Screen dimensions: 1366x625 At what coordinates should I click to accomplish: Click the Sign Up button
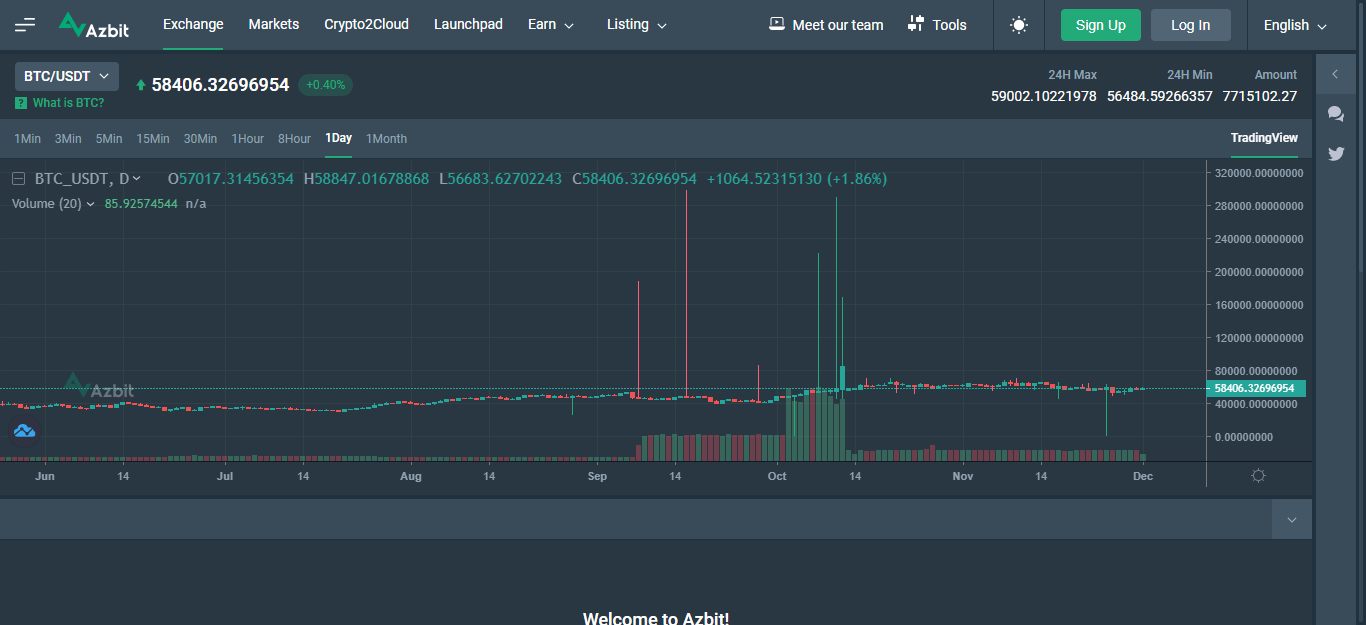click(x=1101, y=25)
